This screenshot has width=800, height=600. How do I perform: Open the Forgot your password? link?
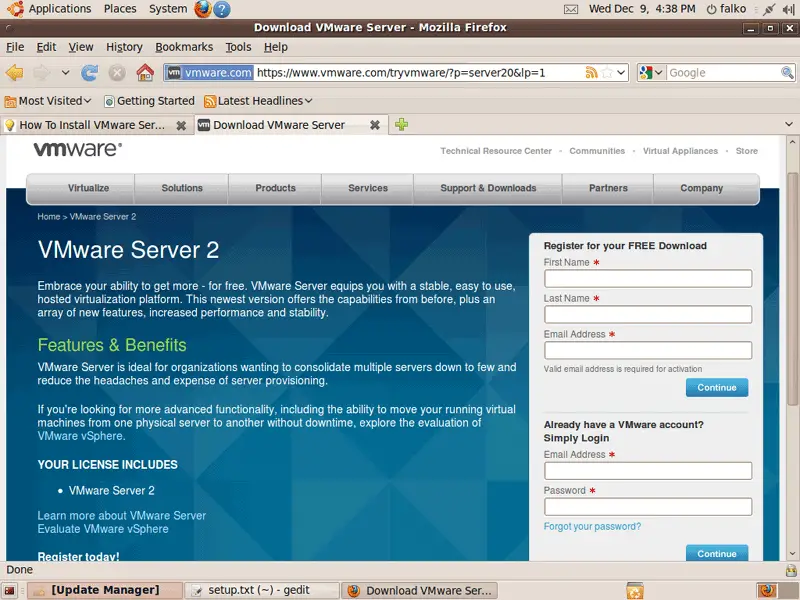click(x=592, y=527)
